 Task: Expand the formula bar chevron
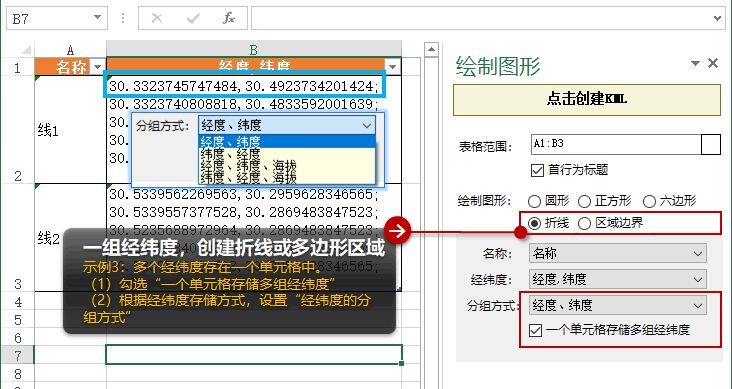(x=718, y=18)
